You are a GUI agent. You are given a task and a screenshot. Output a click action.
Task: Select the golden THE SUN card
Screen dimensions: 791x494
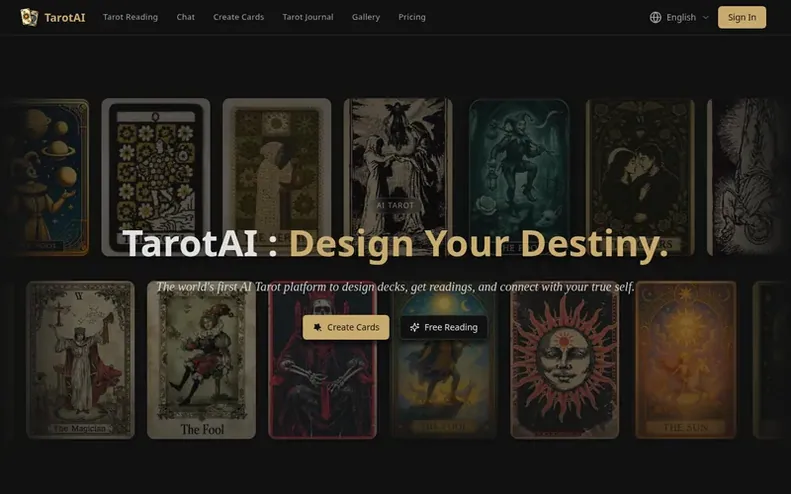click(686, 360)
